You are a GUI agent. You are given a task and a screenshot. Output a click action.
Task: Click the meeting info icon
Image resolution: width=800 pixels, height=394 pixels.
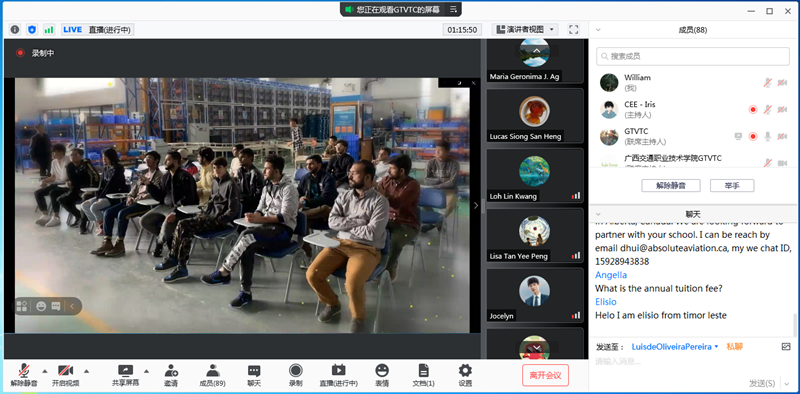15,30
